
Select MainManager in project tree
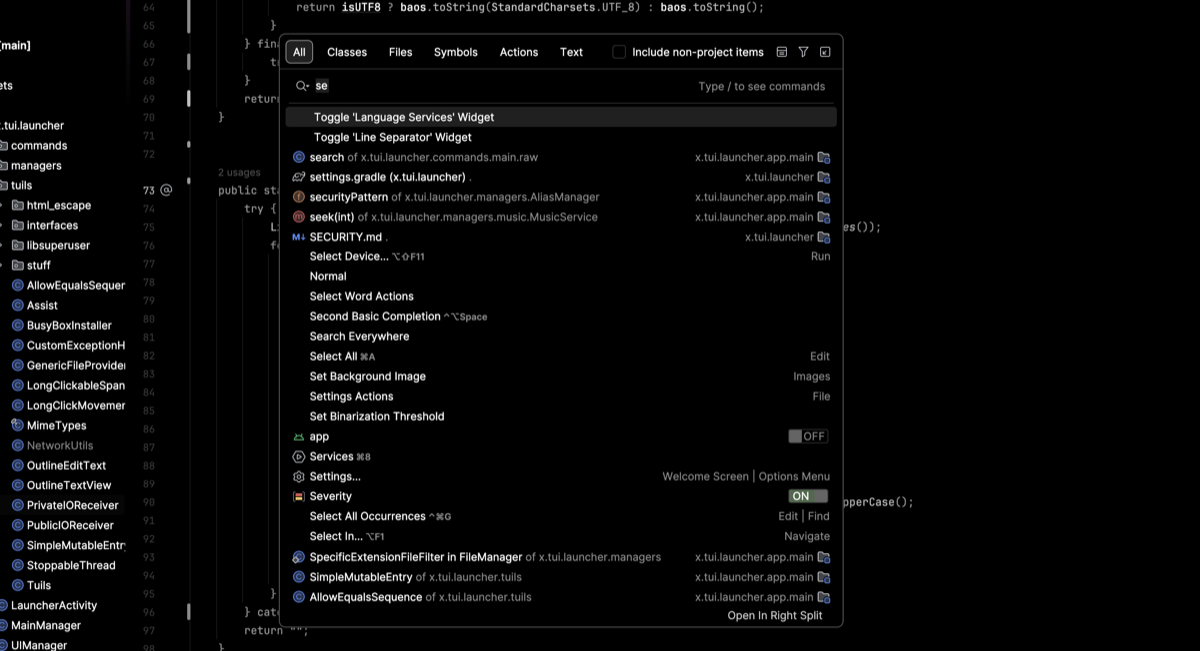pyautogui.click(x=46, y=625)
